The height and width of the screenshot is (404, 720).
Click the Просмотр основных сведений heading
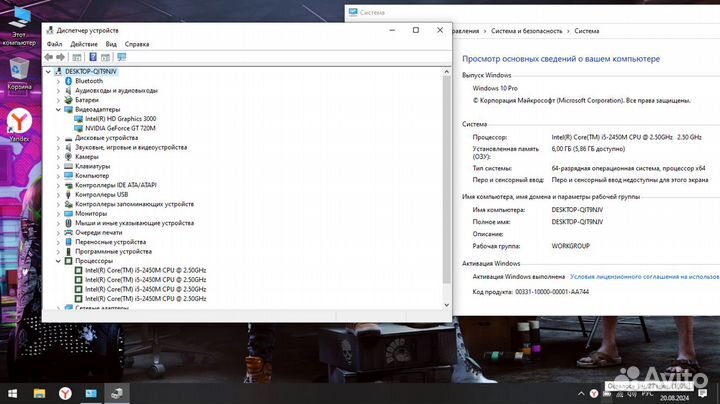[x=561, y=59]
